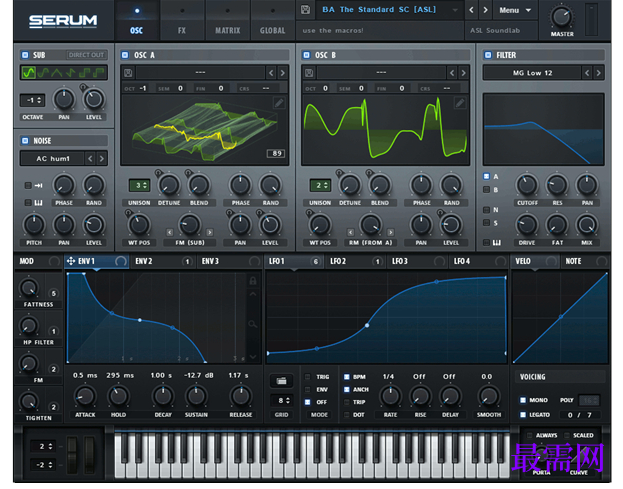This screenshot has height=489, width=623.
Task: Switch to the FX tab
Action: click(182, 21)
